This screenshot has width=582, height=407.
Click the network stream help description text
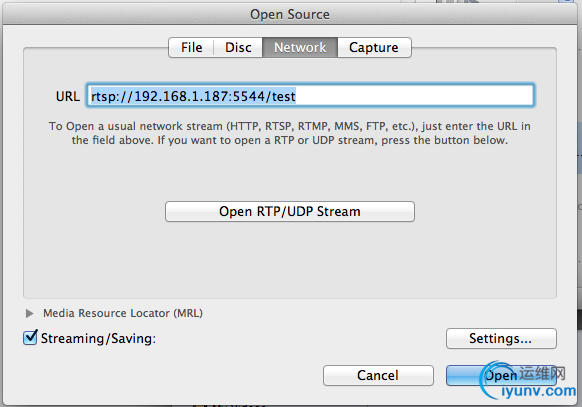click(290, 133)
